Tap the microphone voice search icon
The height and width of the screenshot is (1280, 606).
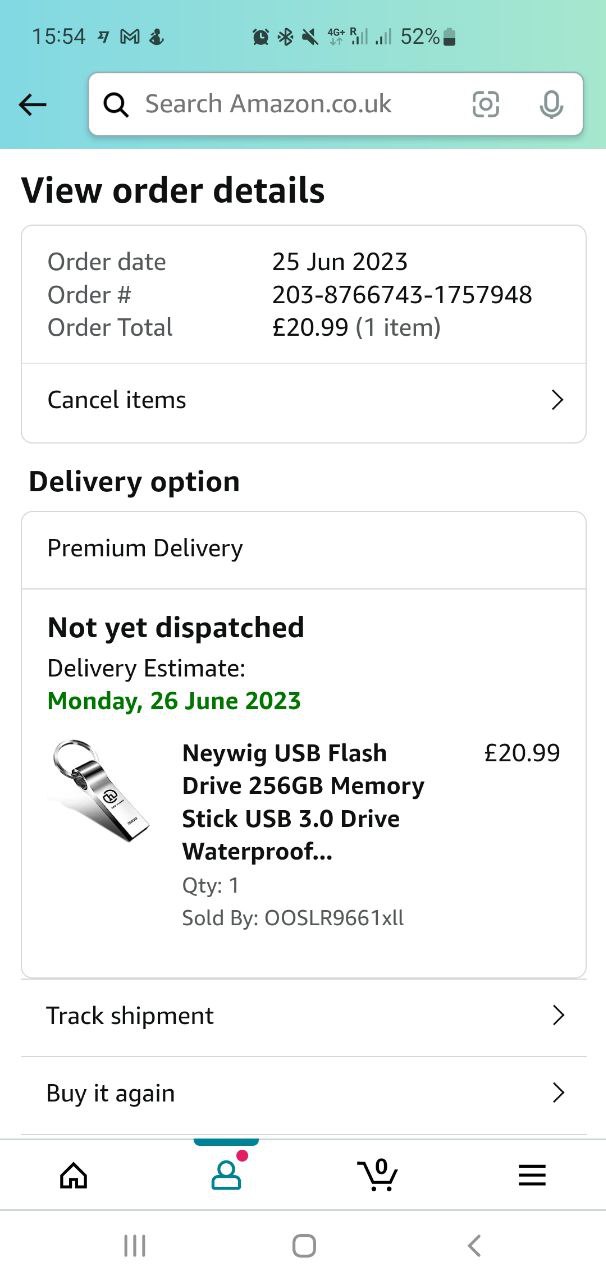pyautogui.click(x=551, y=104)
